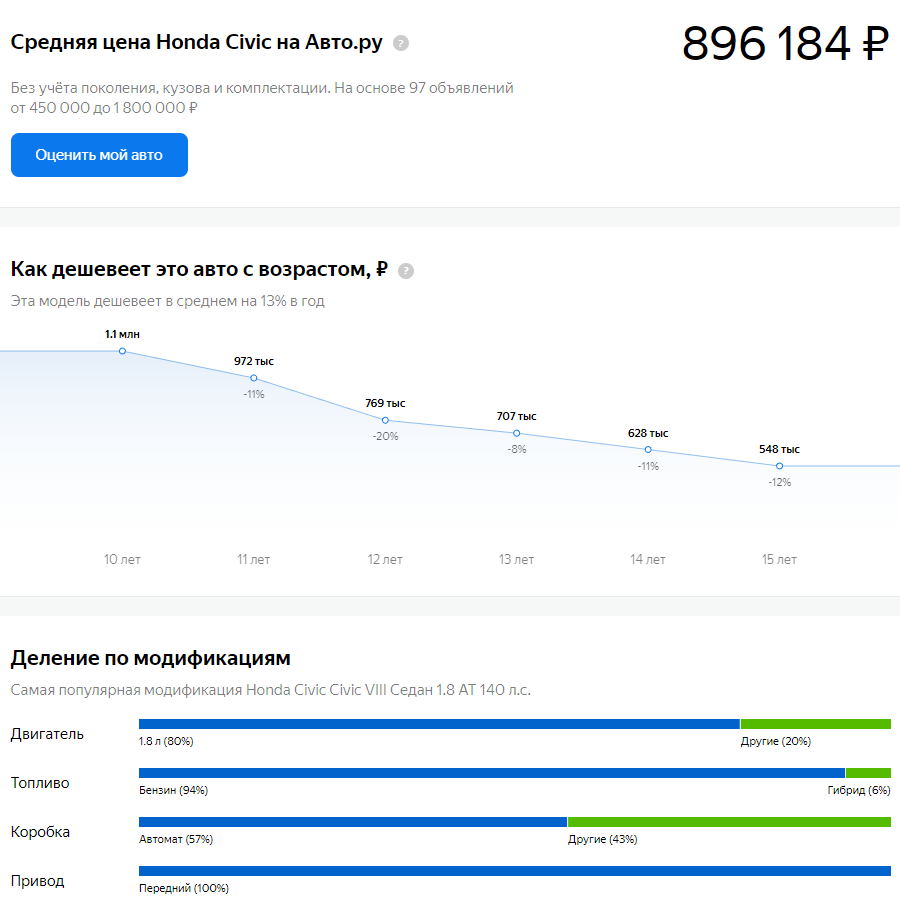The height and width of the screenshot is (915, 900).
Task: Select the 11 лет chart point at 972 тыс
Action: click(254, 378)
